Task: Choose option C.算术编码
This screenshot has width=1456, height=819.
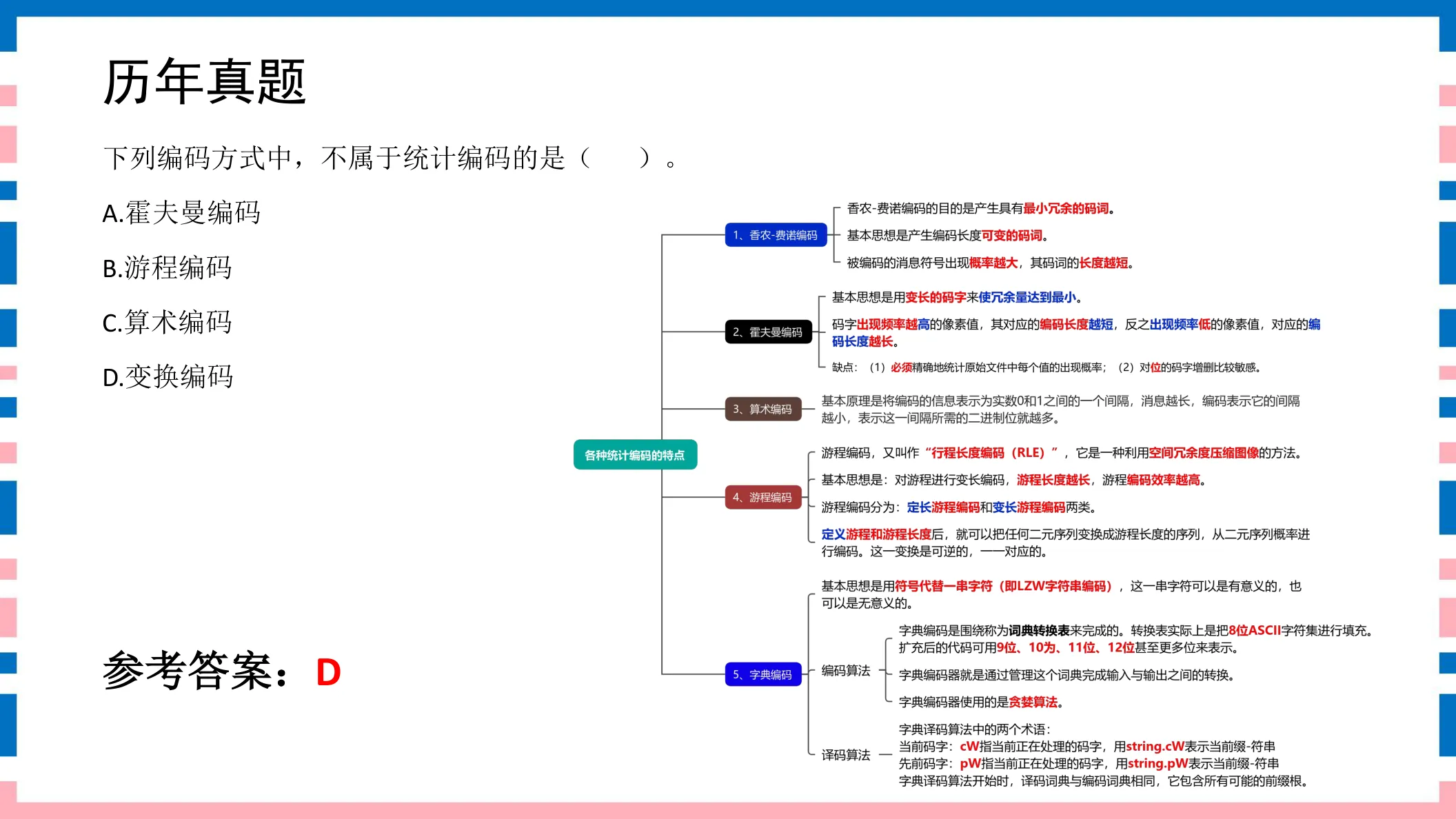Action: tap(168, 322)
